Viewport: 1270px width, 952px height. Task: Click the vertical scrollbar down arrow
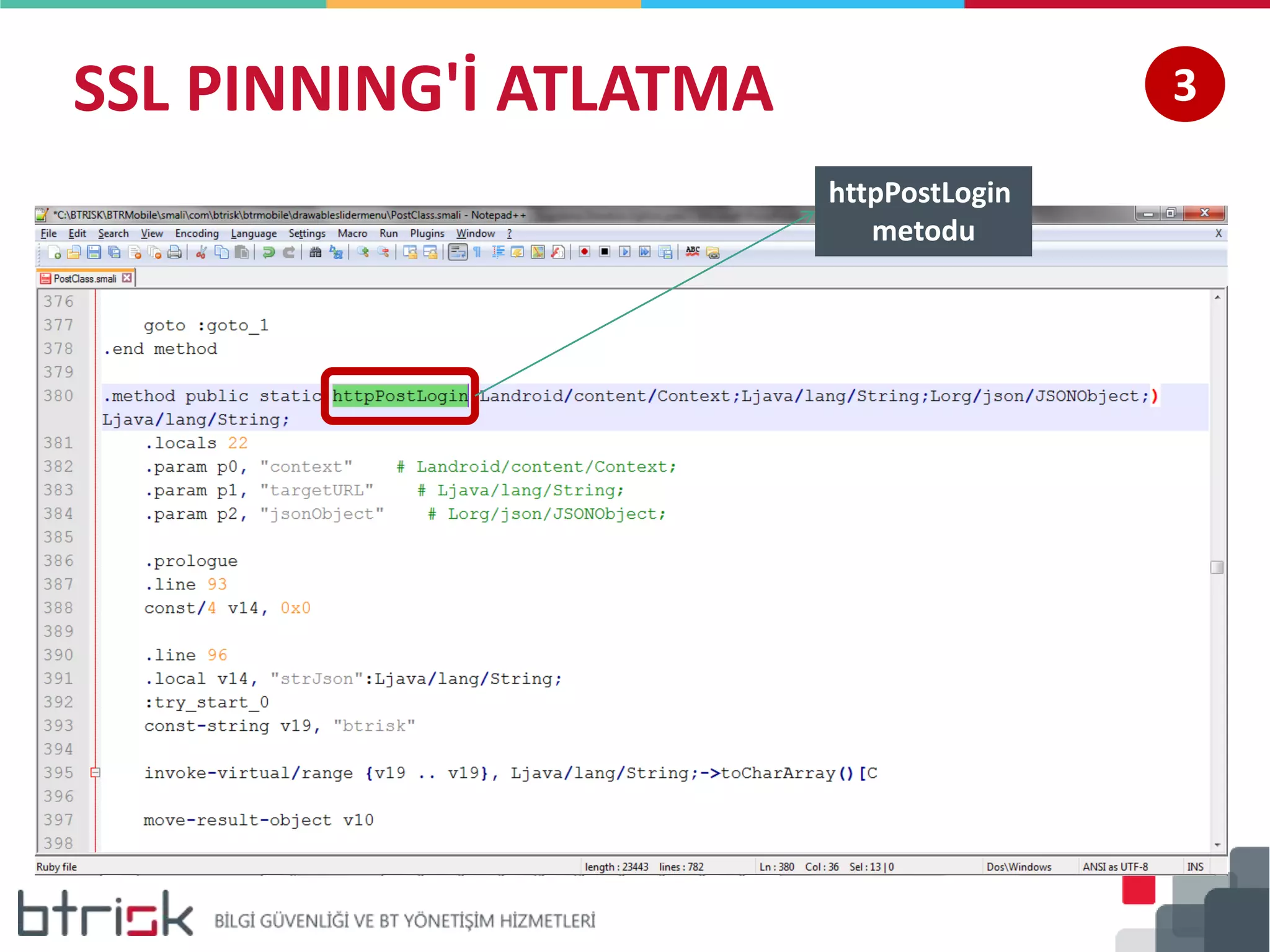pyautogui.click(x=1217, y=845)
